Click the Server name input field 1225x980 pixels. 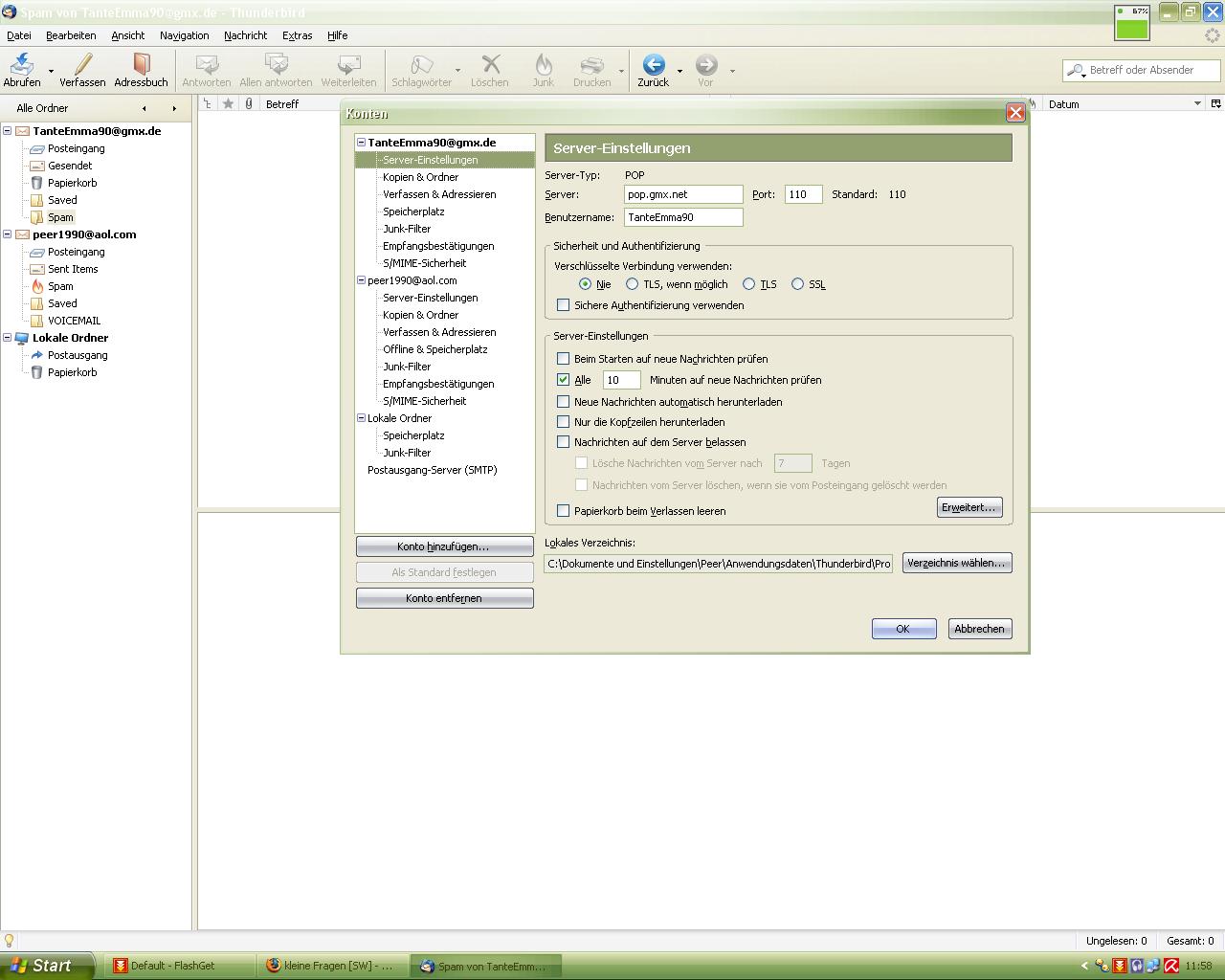point(682,194)
